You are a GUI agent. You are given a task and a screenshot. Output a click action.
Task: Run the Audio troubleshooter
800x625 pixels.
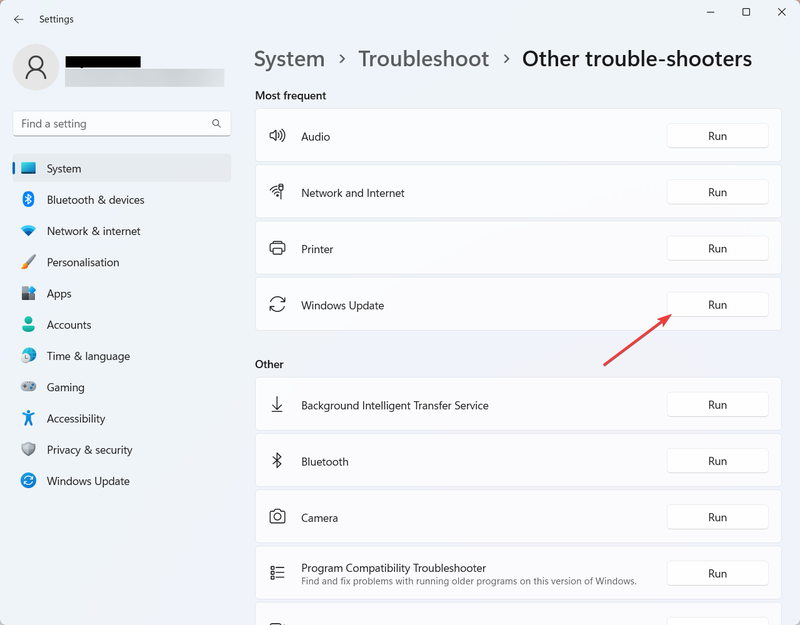(717, 136)
